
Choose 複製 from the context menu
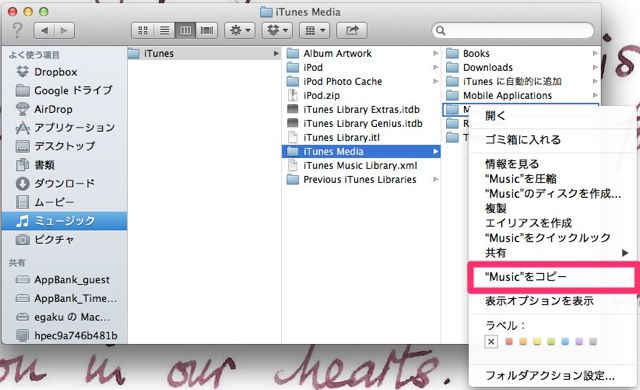tap(553, 208)
